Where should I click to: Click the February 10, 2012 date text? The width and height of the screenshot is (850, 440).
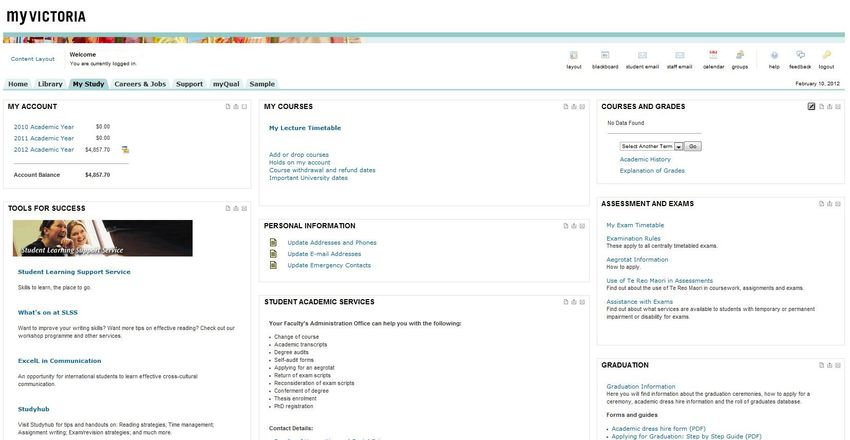click(817, 84)
